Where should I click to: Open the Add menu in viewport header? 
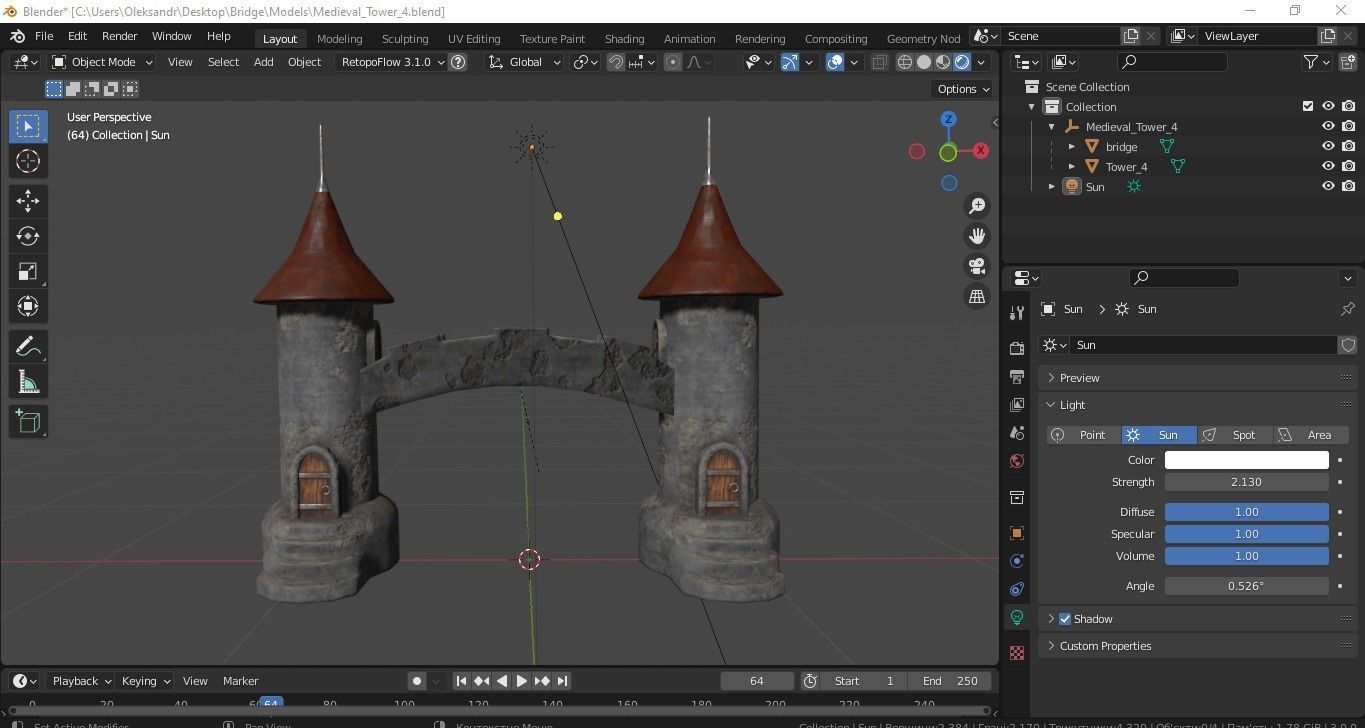click(x=263, y=62)
